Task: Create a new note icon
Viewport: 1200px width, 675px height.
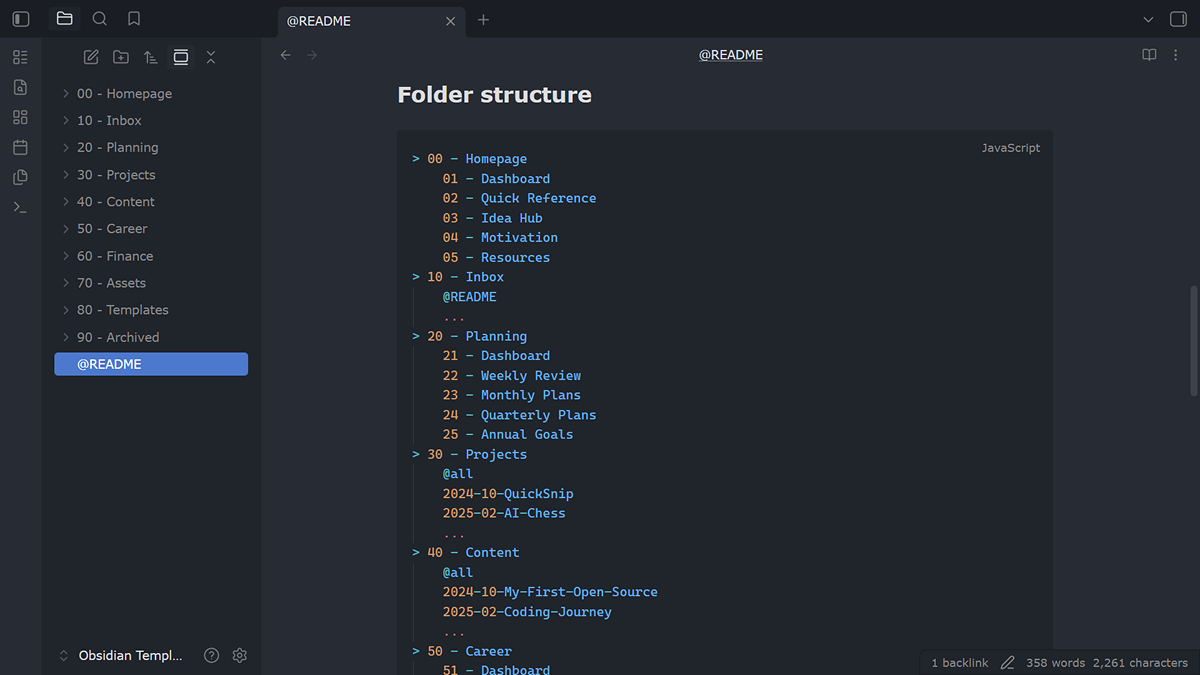Action: point(91,57)
